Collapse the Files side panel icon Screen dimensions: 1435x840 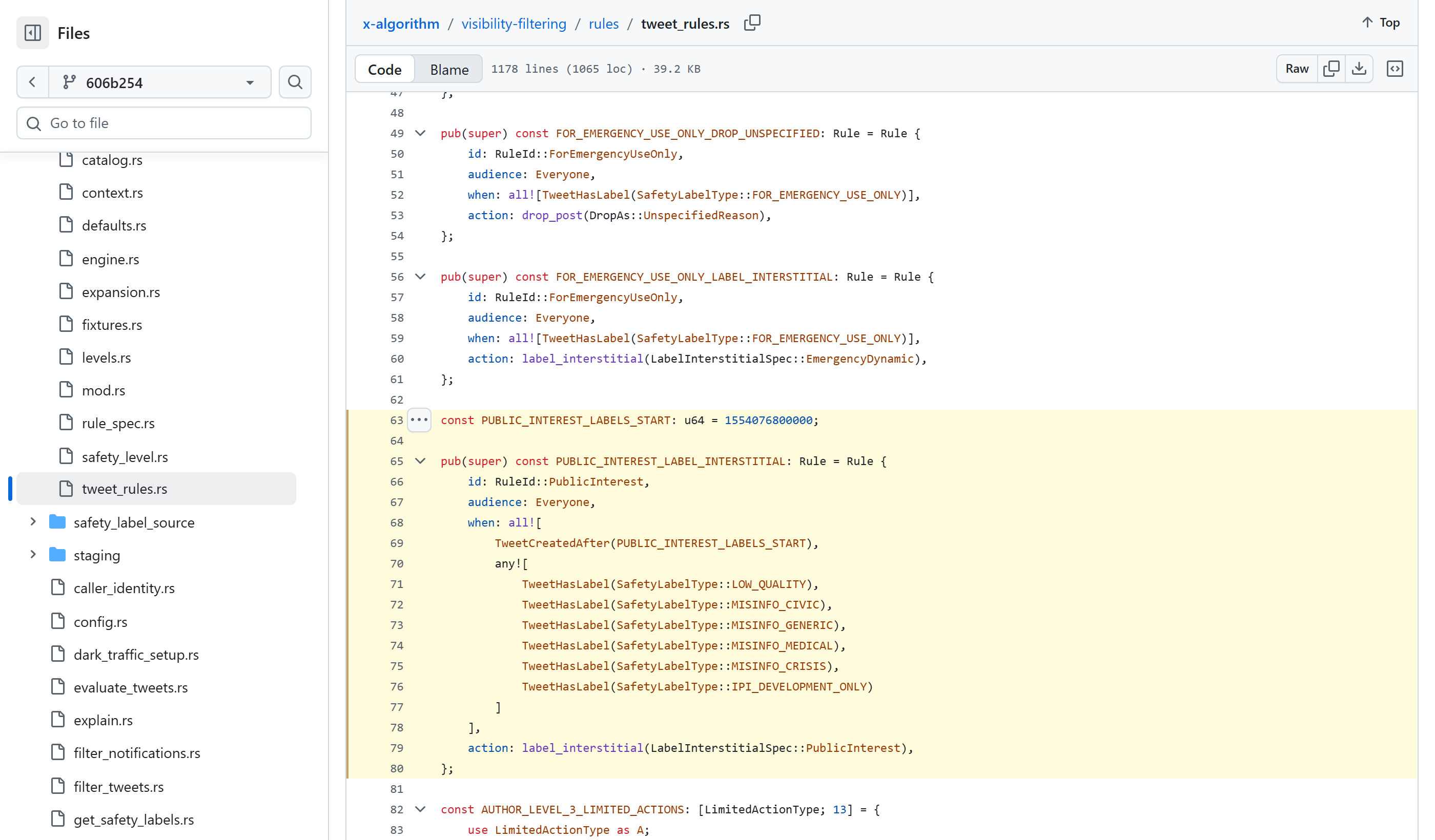(32, 33)
